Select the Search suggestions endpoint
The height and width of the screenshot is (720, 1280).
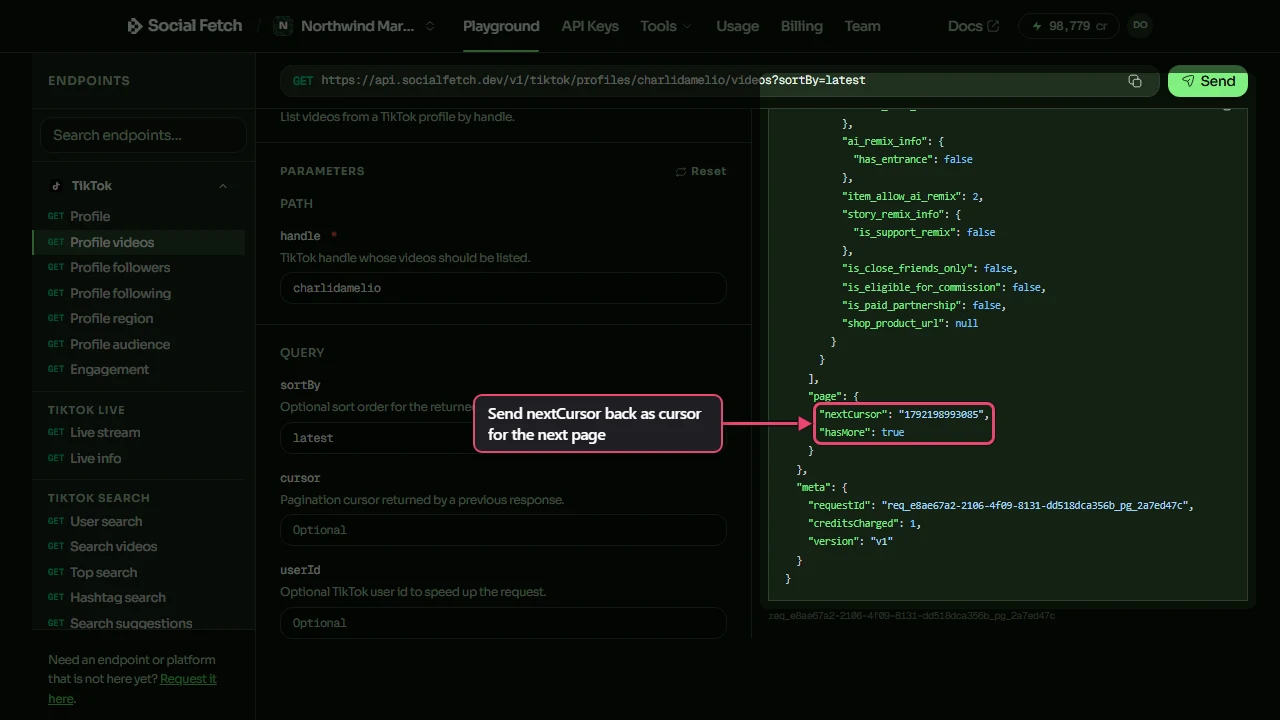139,623
